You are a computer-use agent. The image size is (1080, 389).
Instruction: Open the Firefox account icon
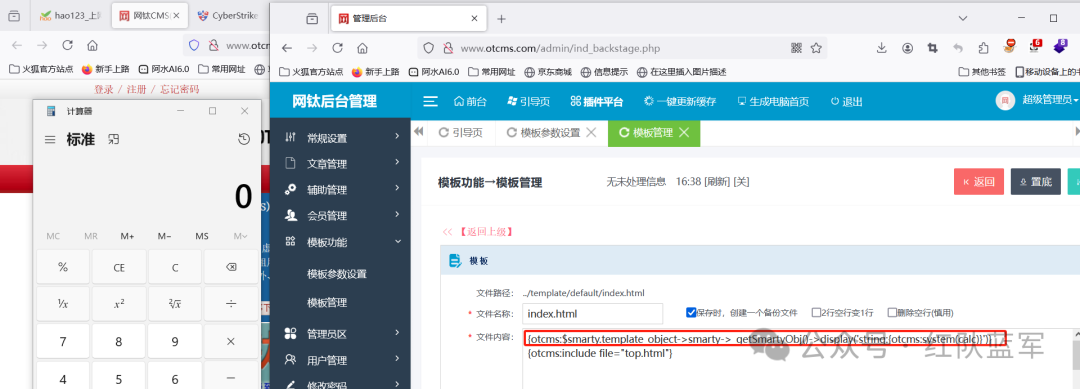point(908,48)
